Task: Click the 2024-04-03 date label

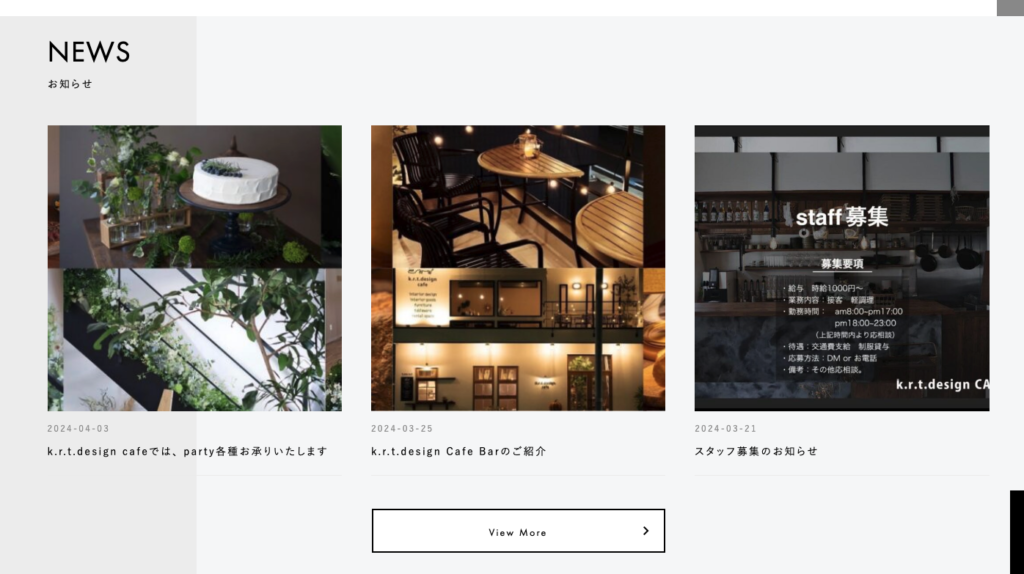Action: (78, 428)
